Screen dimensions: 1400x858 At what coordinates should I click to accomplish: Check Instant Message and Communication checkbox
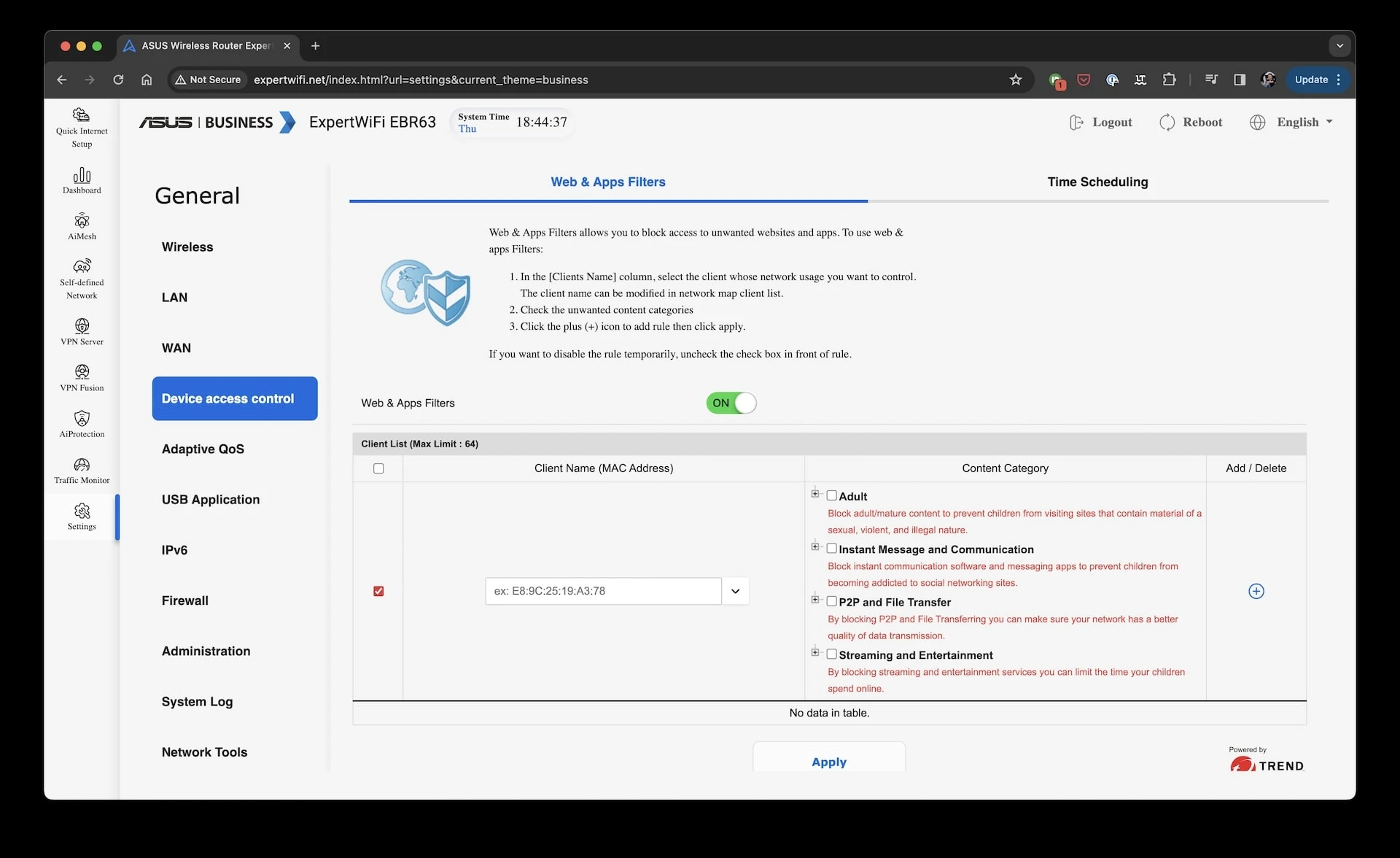coord(831,548)
